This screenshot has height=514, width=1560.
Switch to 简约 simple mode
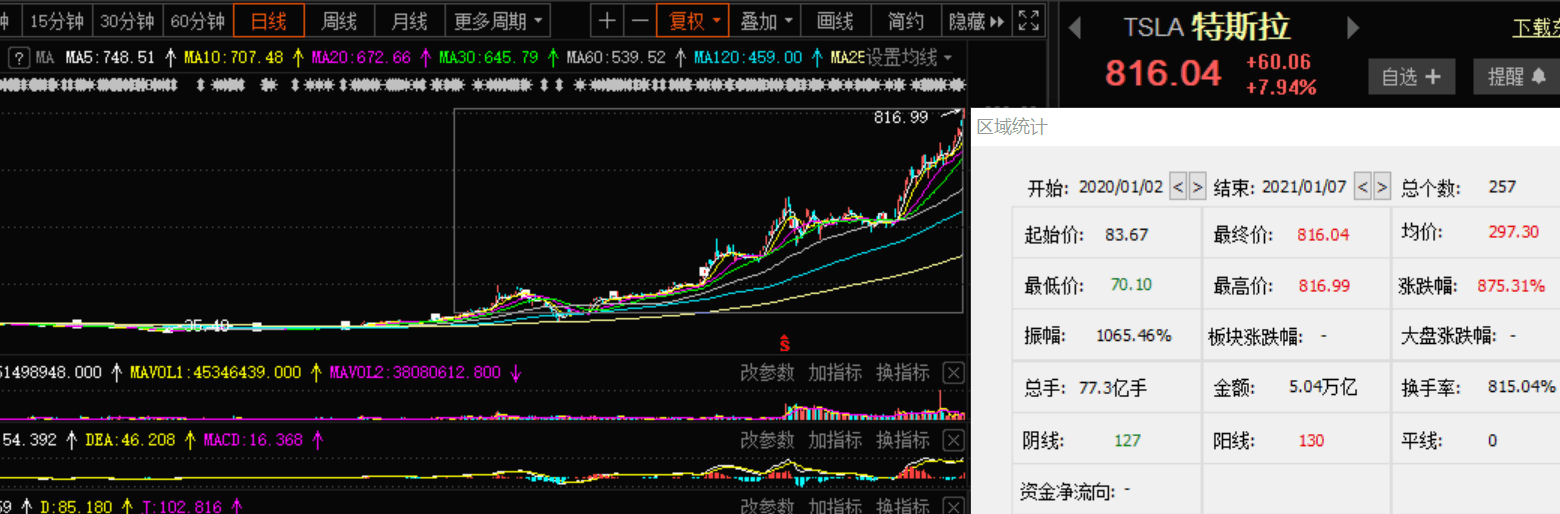pos(905,20)
